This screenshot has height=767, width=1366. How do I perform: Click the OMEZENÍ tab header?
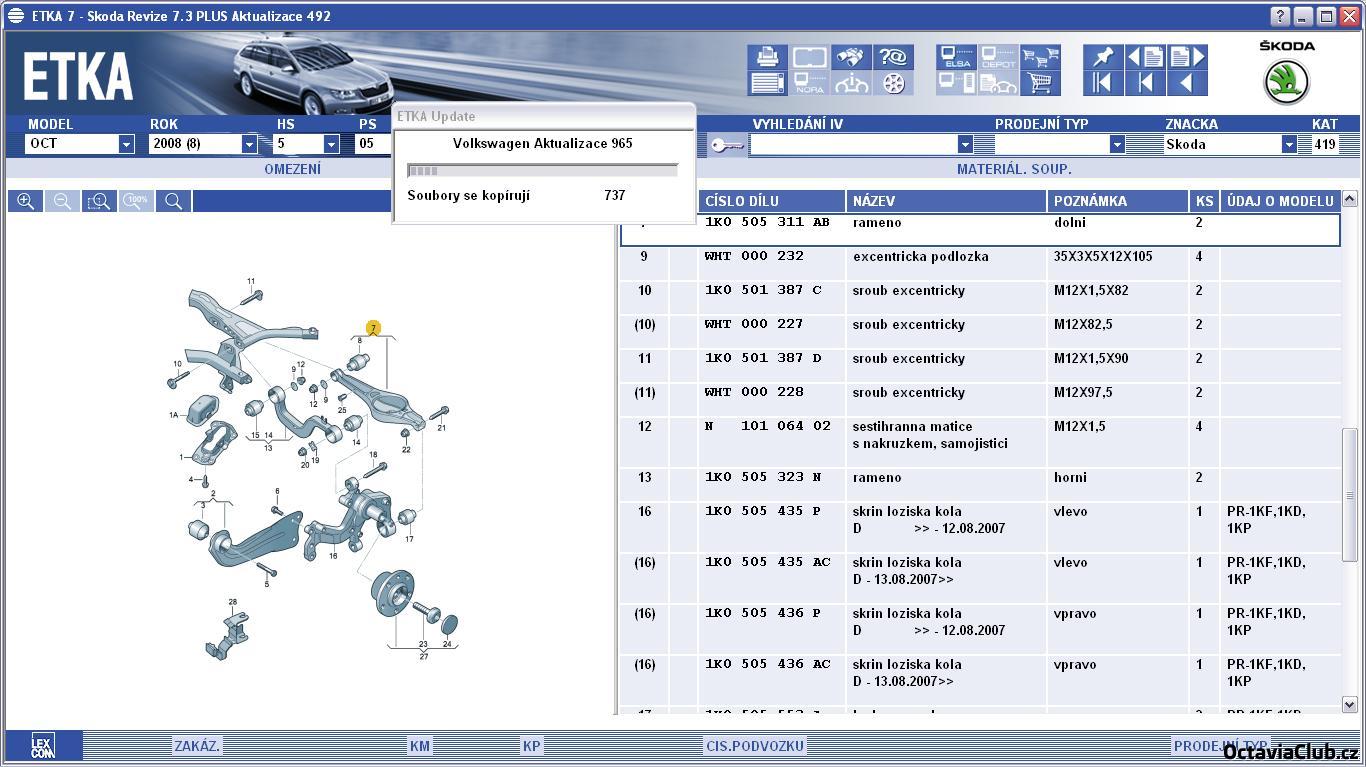coord(292,169)
